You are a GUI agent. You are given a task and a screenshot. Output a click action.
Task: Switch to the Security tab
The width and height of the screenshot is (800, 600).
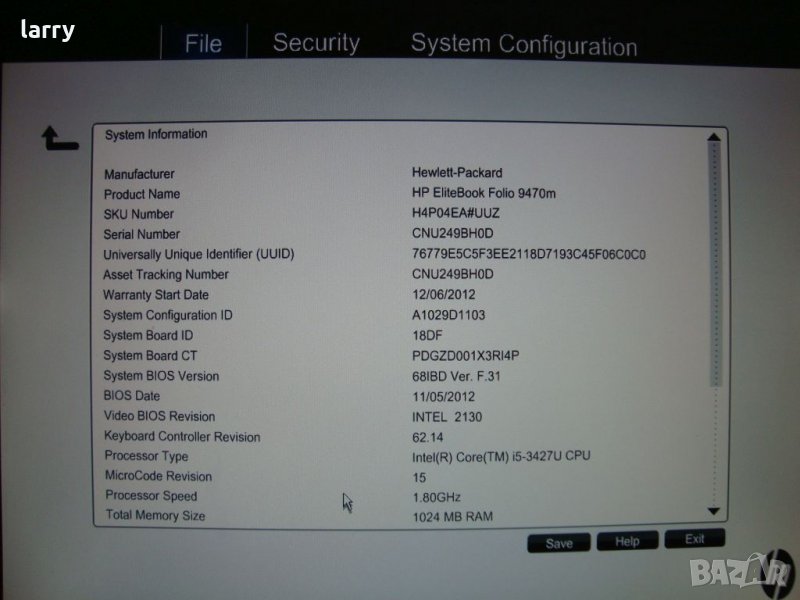click(x=316, y=43)
